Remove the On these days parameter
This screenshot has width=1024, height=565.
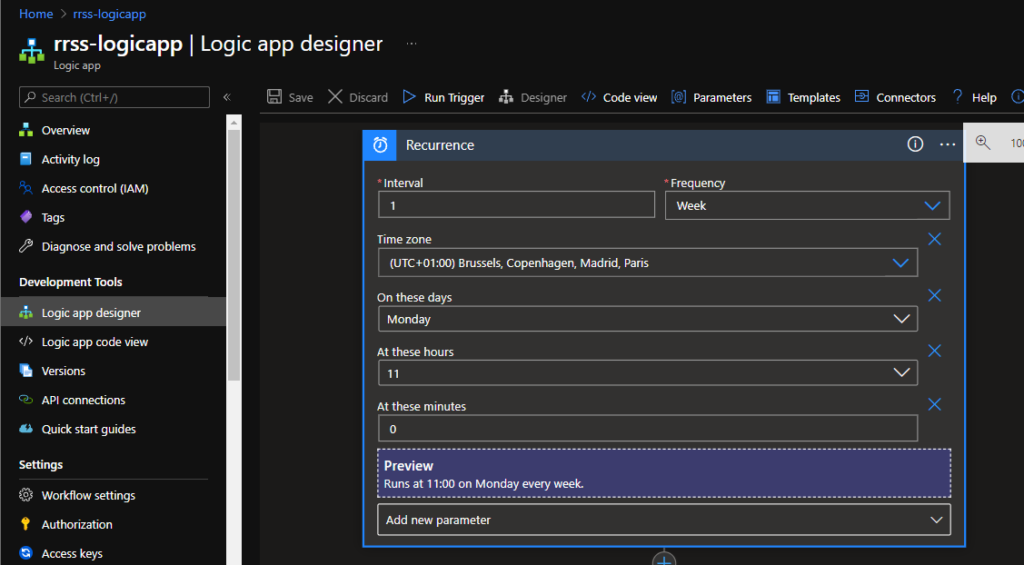(935, 295)
